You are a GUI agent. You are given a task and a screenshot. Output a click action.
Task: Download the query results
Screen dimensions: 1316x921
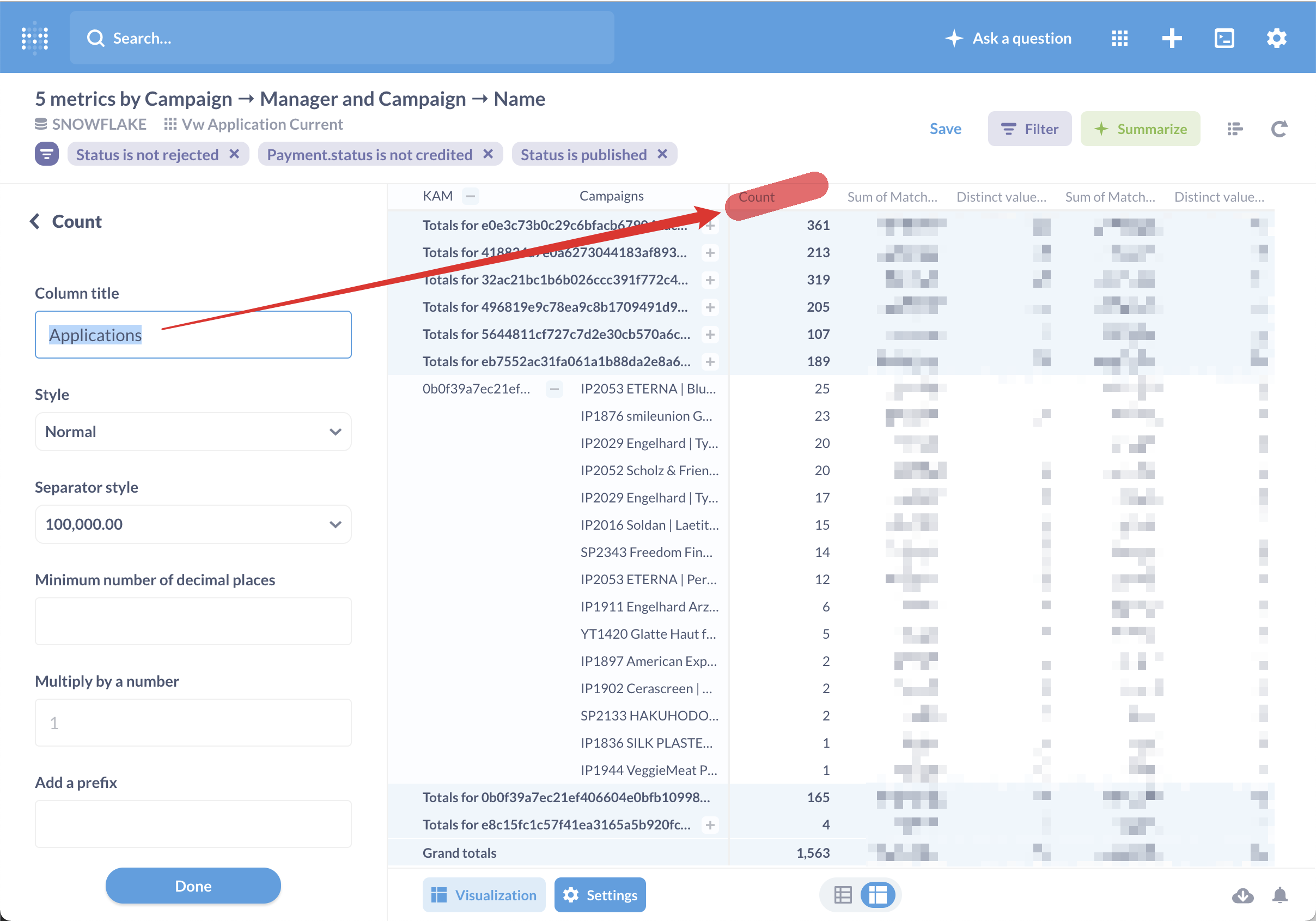pos(1242,895)
